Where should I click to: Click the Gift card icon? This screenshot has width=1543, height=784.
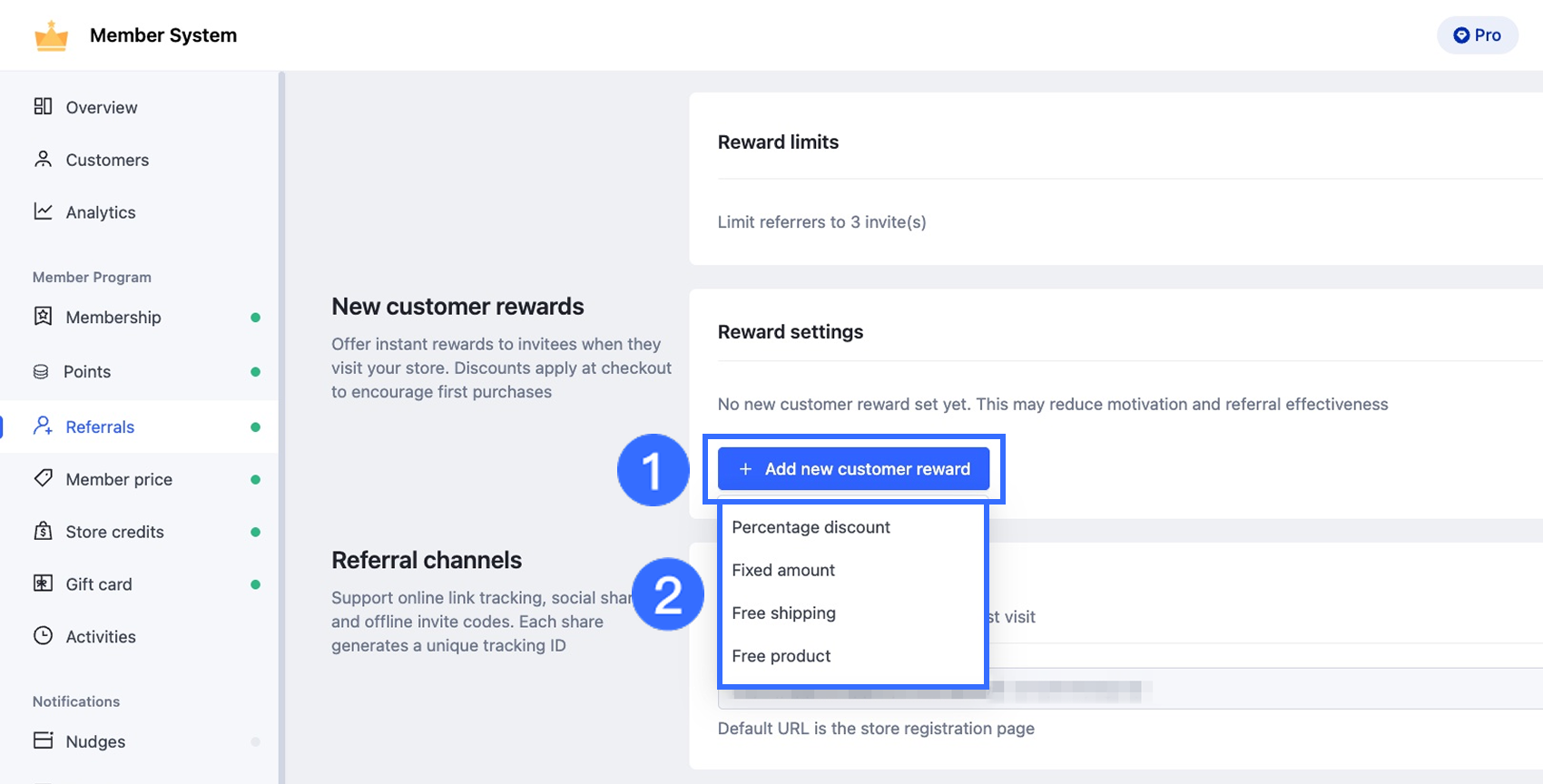click(43, 583)
